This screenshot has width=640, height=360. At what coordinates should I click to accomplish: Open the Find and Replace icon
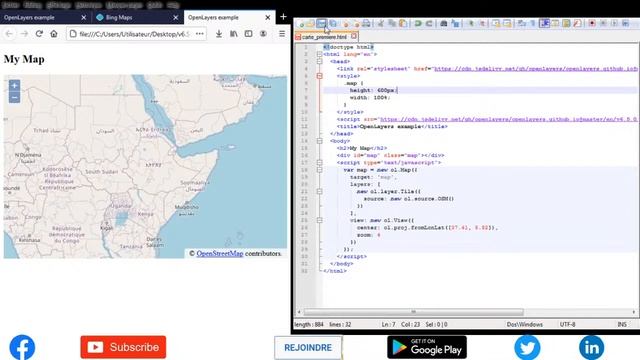pyautogui.click(x=456, y=24)
